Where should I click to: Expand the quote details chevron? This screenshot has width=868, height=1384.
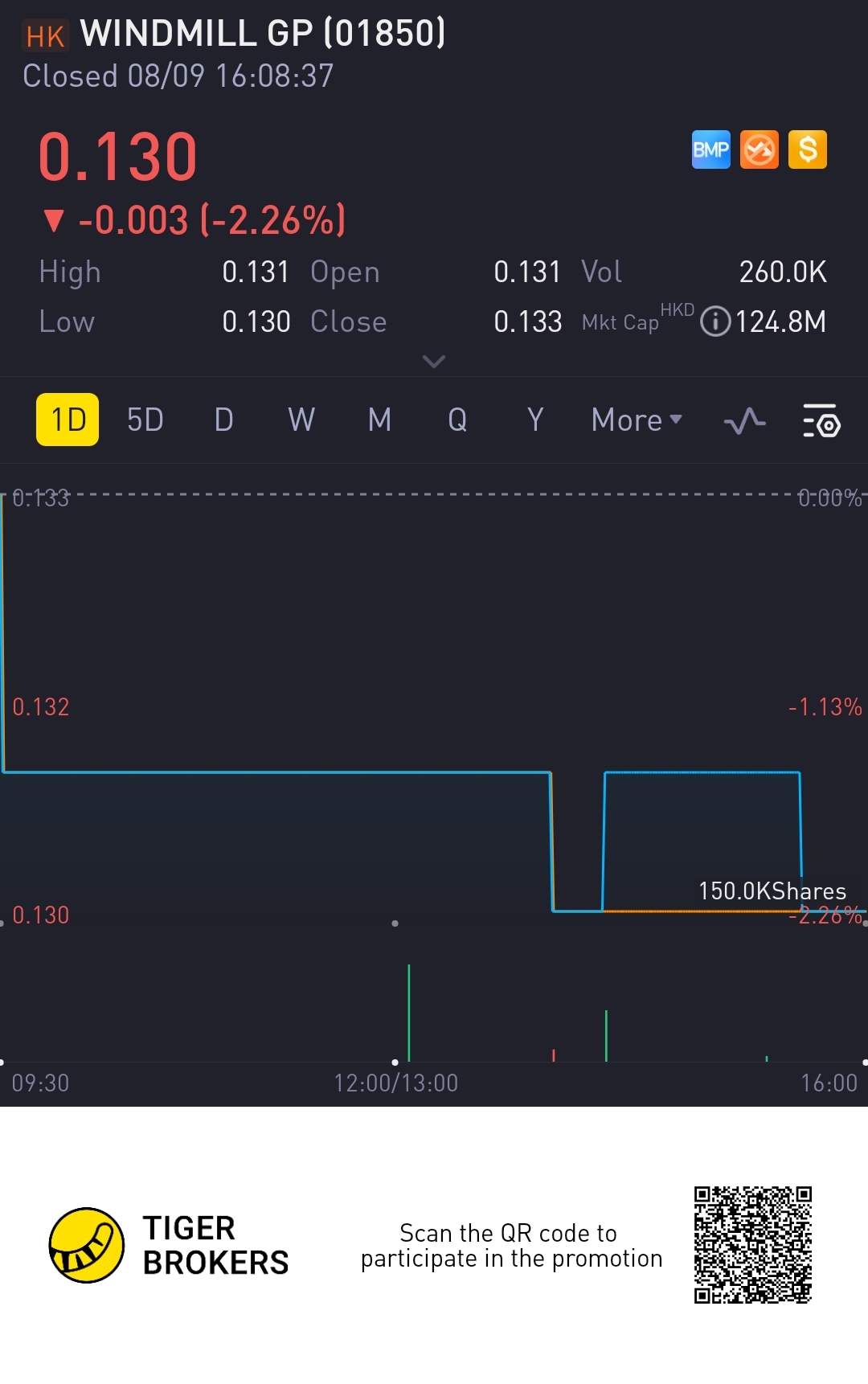[x=434, y=362]
